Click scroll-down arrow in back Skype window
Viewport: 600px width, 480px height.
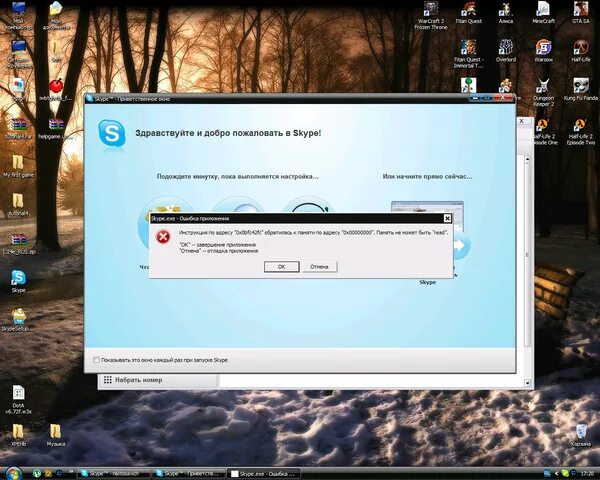[x=527, y=383]
